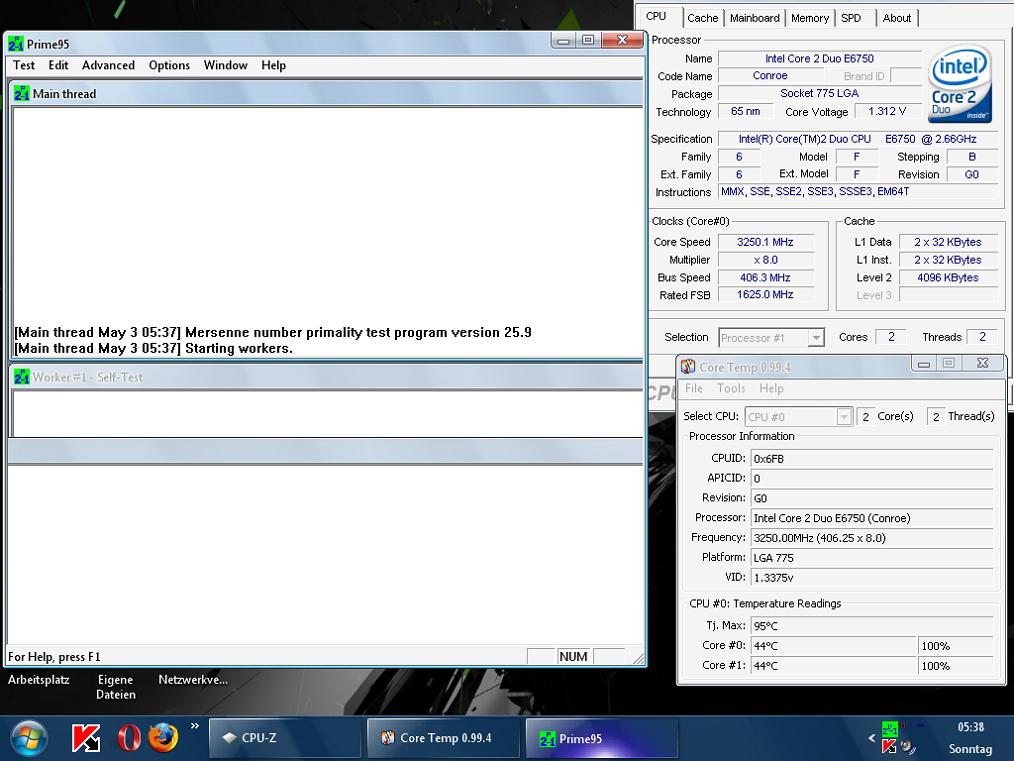Switch to Prime95 taskbar button
Image resolution: width=1014 pixels, height=761 pixels.
(601, 738)
